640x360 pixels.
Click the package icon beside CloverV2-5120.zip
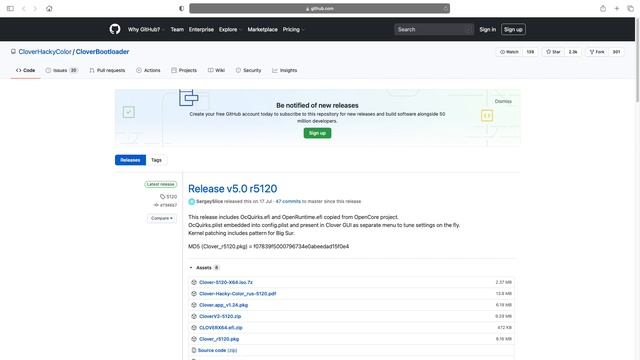(x=194, y=316)
